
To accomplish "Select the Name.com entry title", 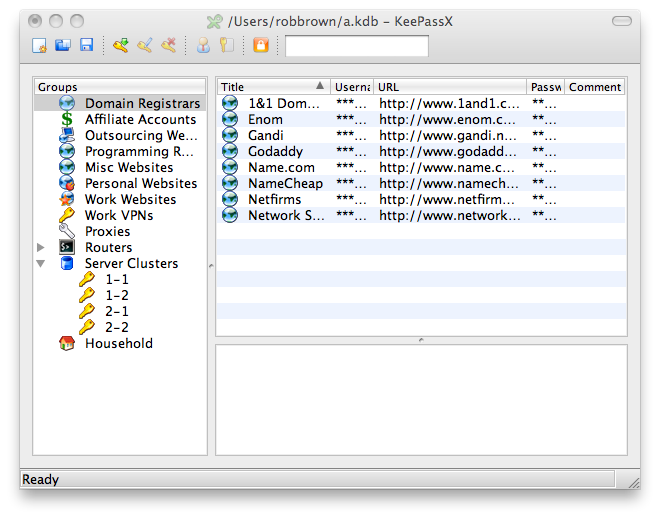I will click(x=282, y=168).
